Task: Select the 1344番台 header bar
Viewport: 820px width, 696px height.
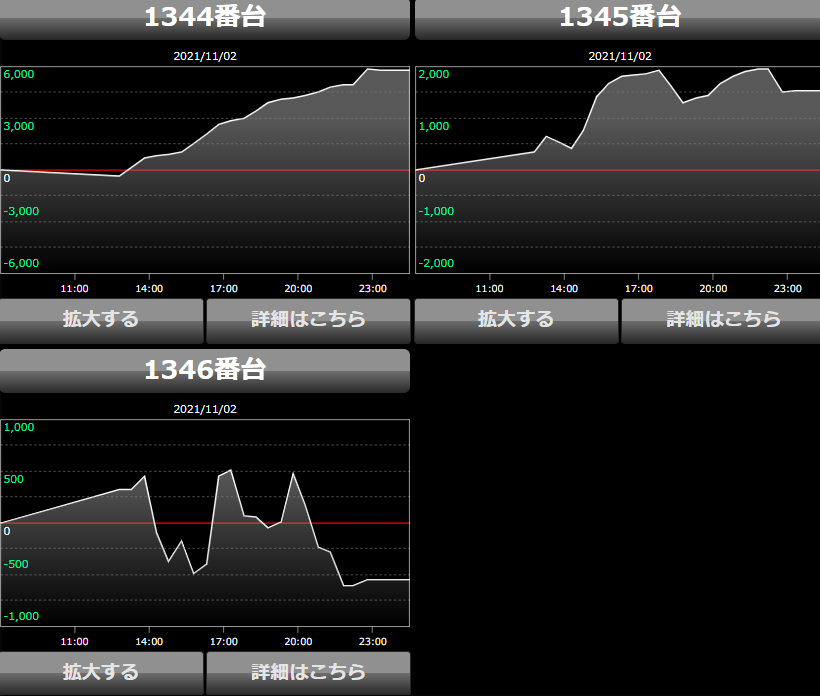Action: 205,18
